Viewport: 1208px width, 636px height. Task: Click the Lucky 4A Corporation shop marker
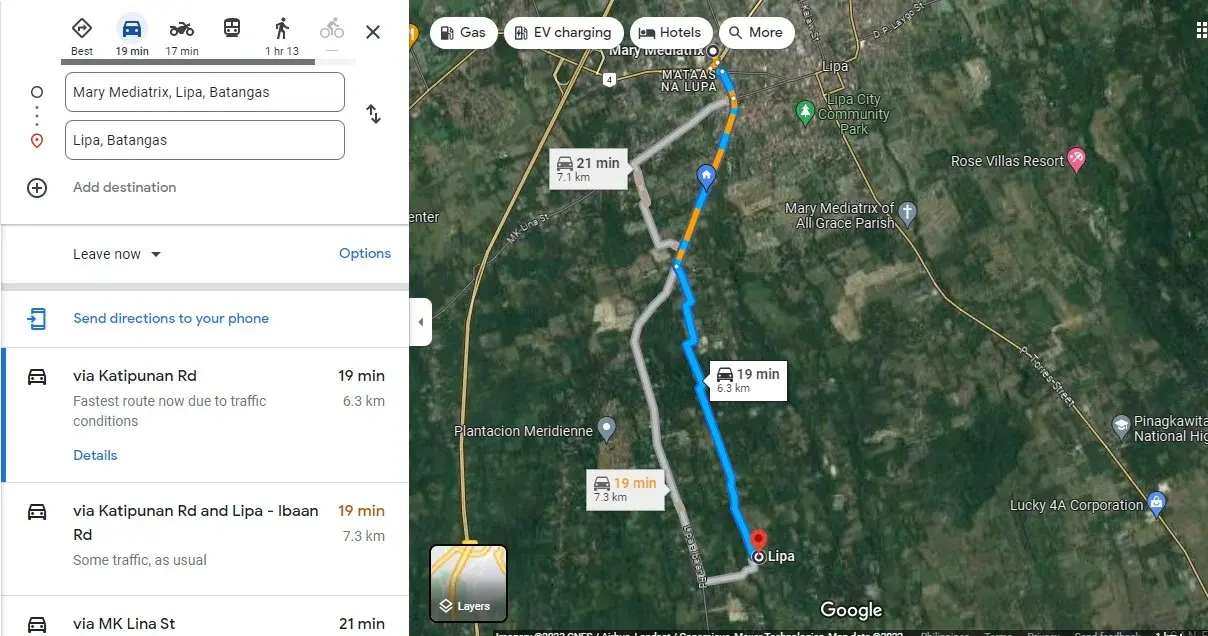1157,503
